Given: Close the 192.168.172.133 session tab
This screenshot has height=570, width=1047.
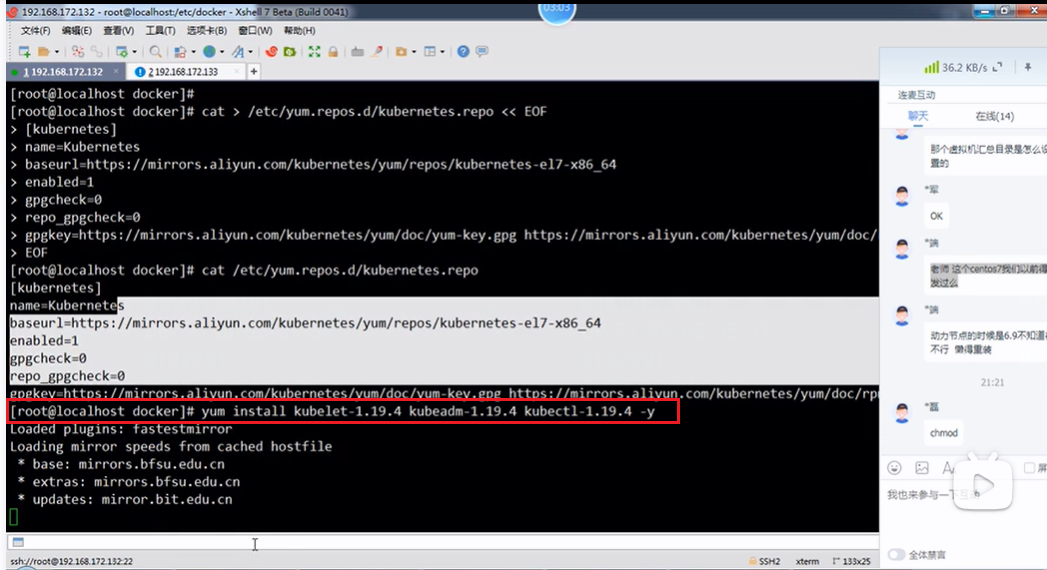Looking at the screenshot, I should 236,71.
